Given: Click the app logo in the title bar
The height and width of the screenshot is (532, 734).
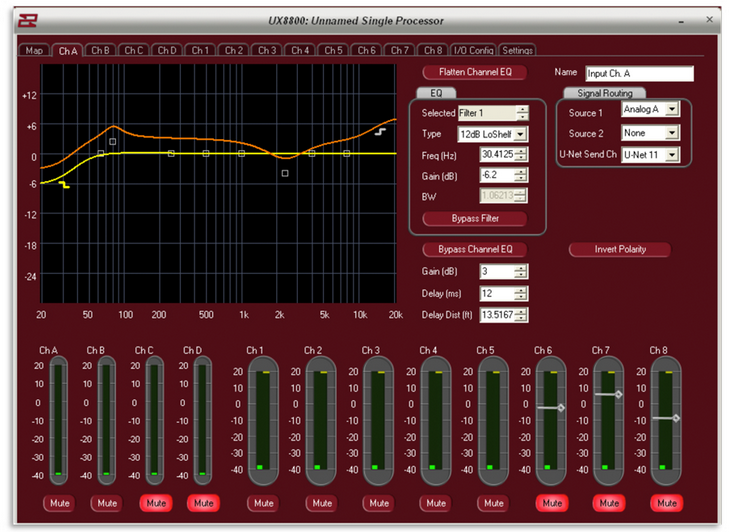Looking at the screenshot, I should click(x=28, y=21).
